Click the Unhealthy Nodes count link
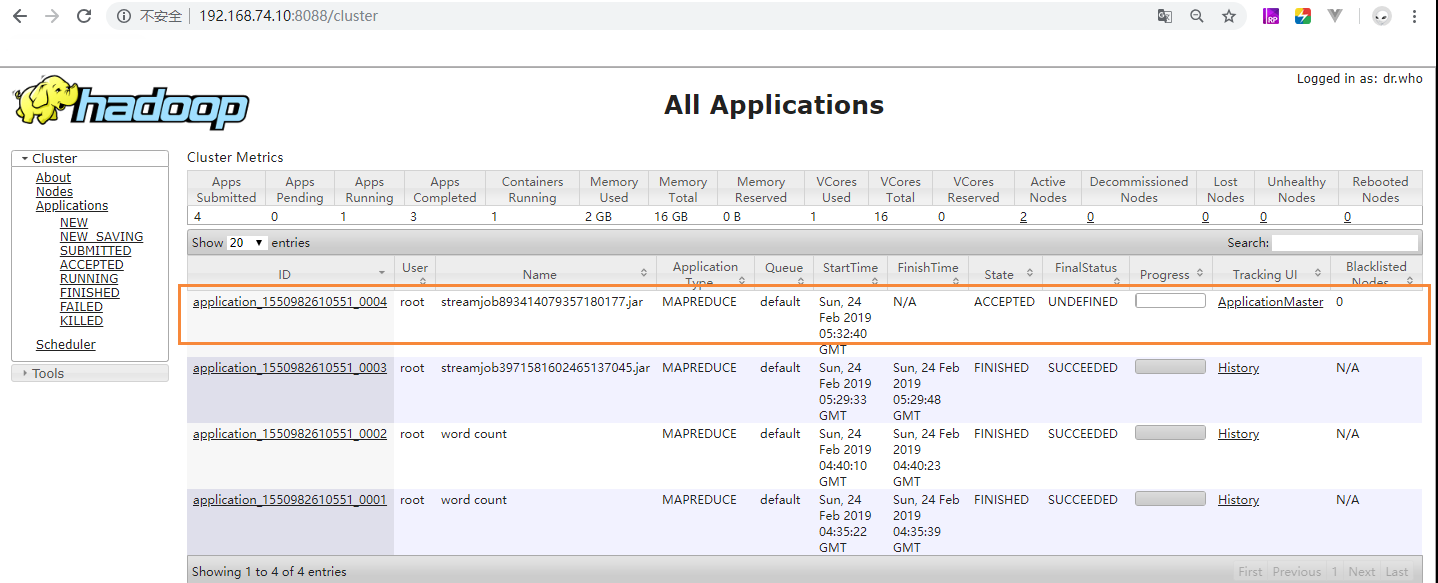Screen dimensions: 1438x583 click(1263, 217)
